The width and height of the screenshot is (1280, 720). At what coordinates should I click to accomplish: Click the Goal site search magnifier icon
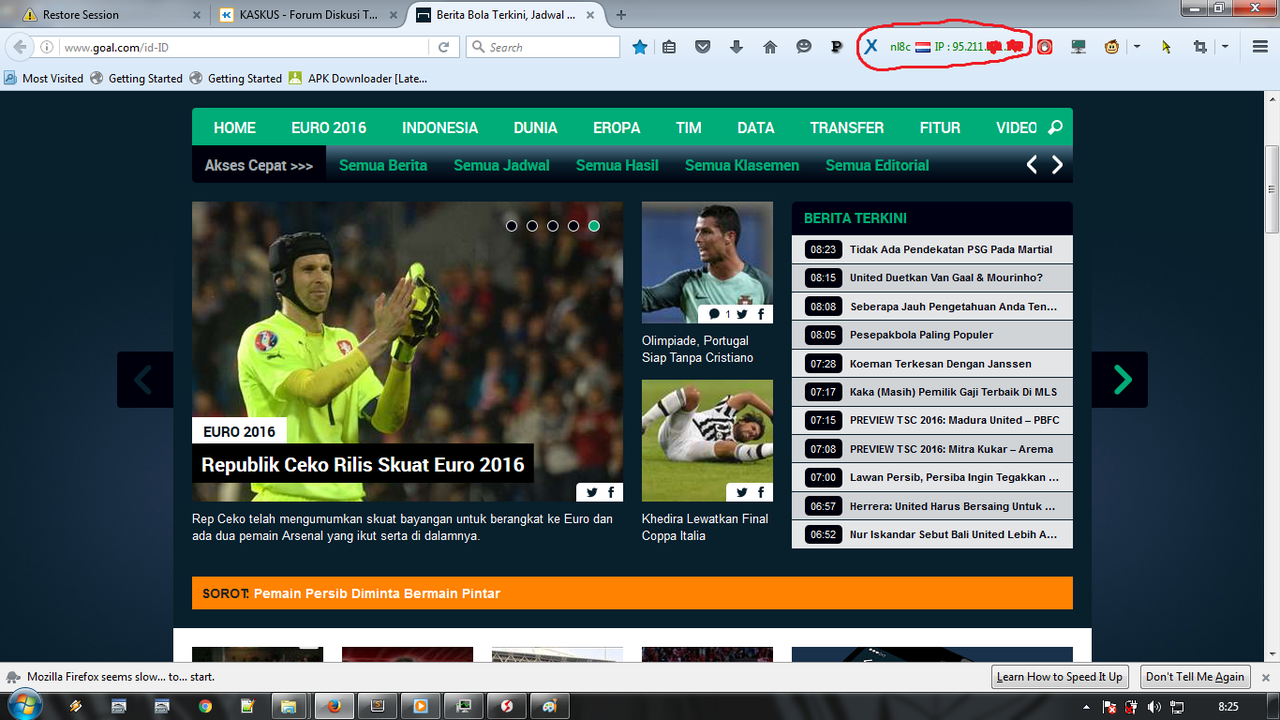click(x=1055, y=128)
